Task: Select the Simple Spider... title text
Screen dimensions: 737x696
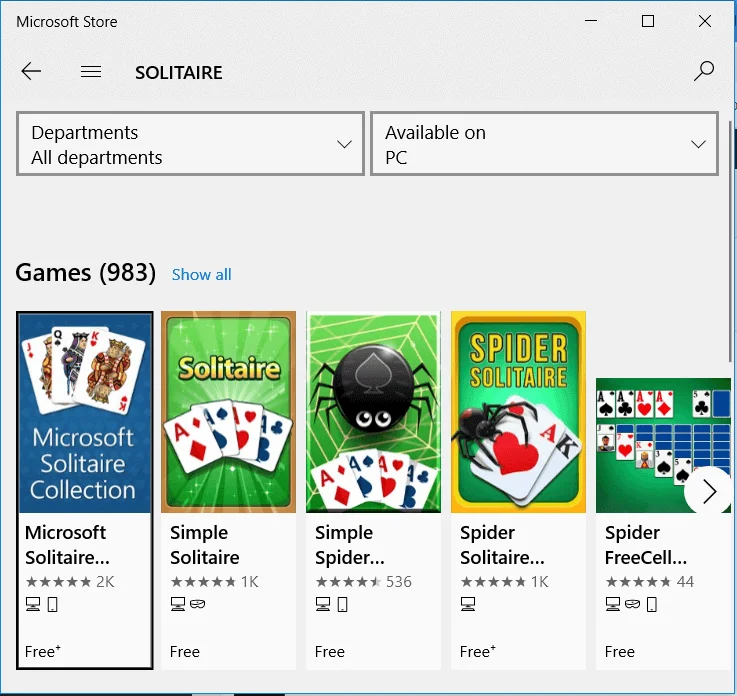Action: tap(350, 545)
